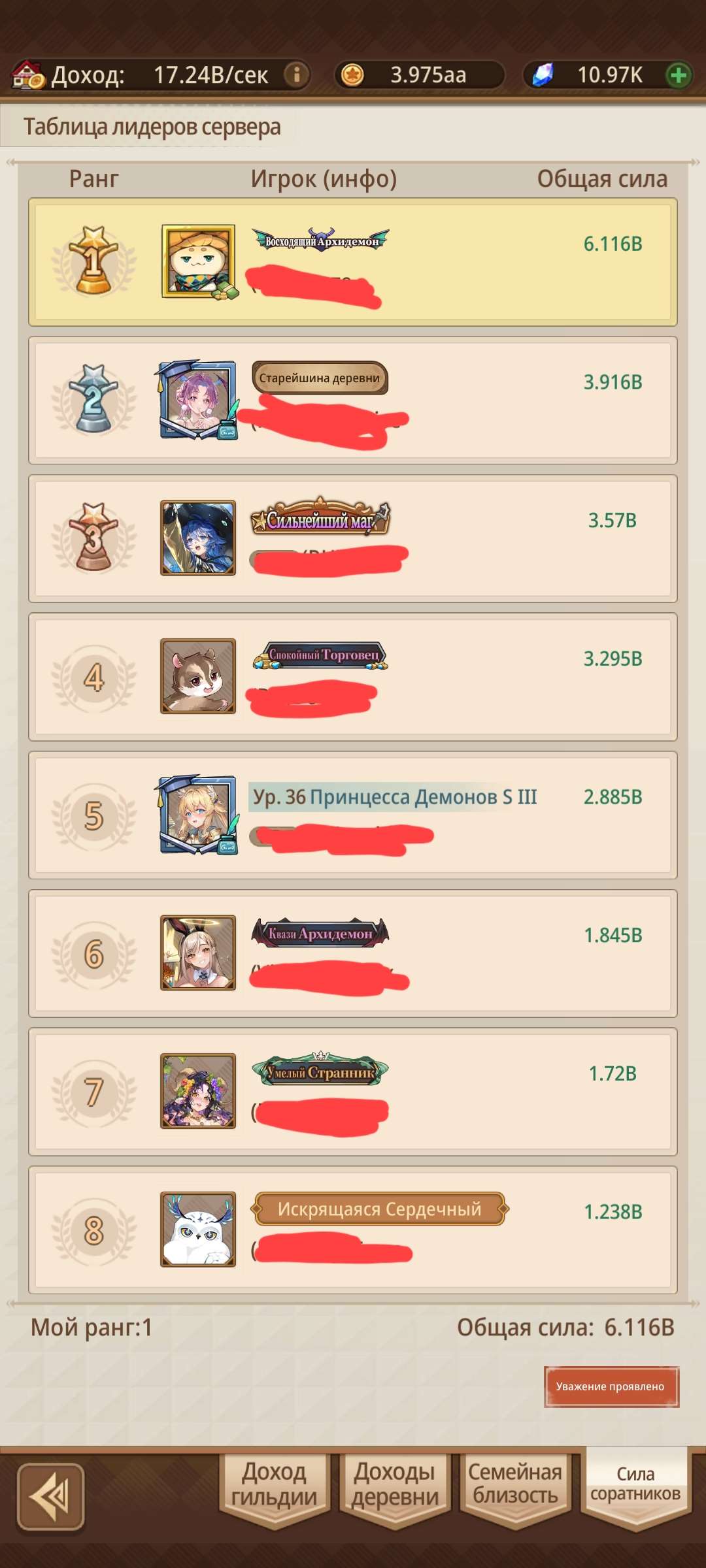
Task: Tap the rank 2 silver trophy
Action: [x=93, y=399]
